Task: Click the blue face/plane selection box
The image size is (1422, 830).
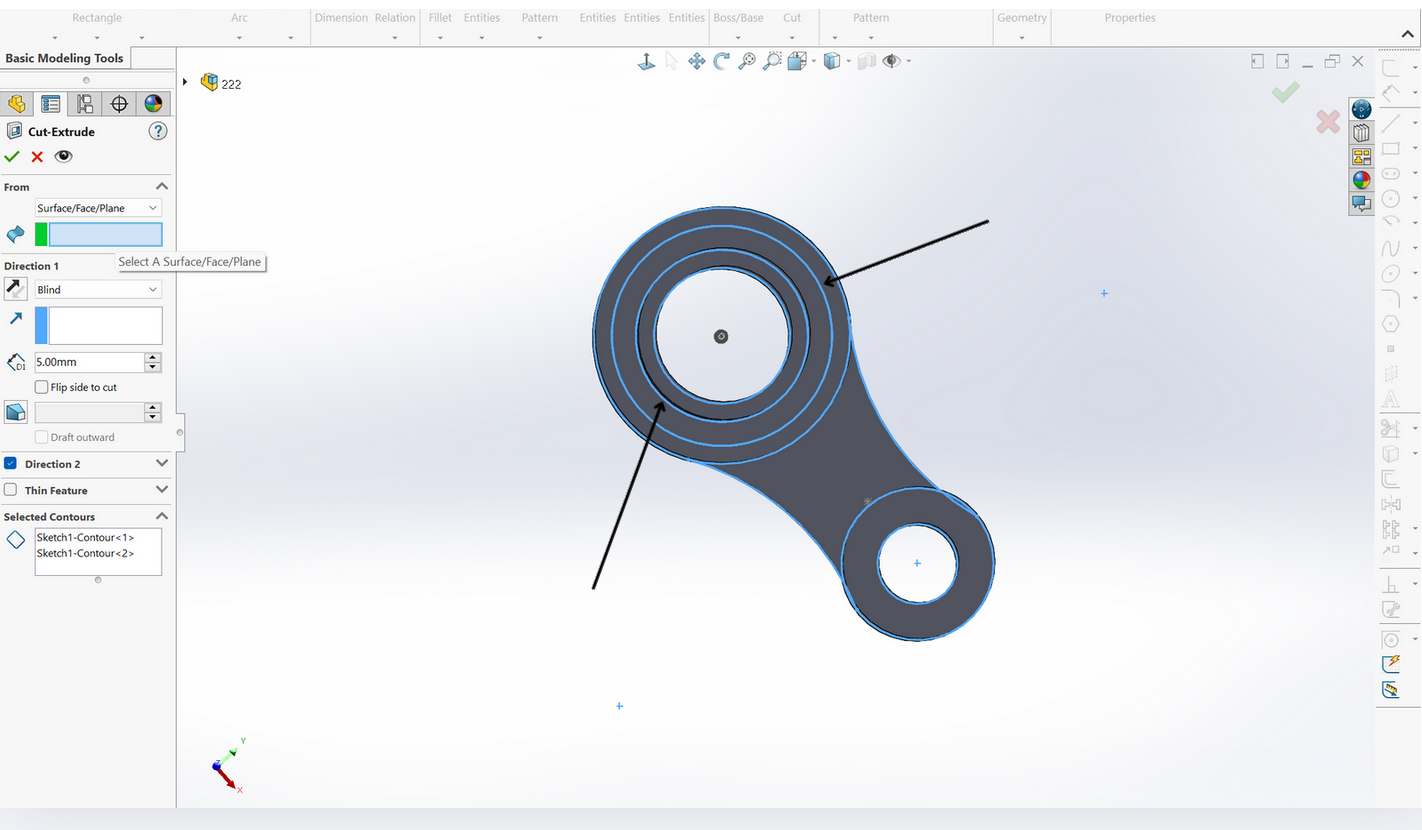Action: (105, 235)
